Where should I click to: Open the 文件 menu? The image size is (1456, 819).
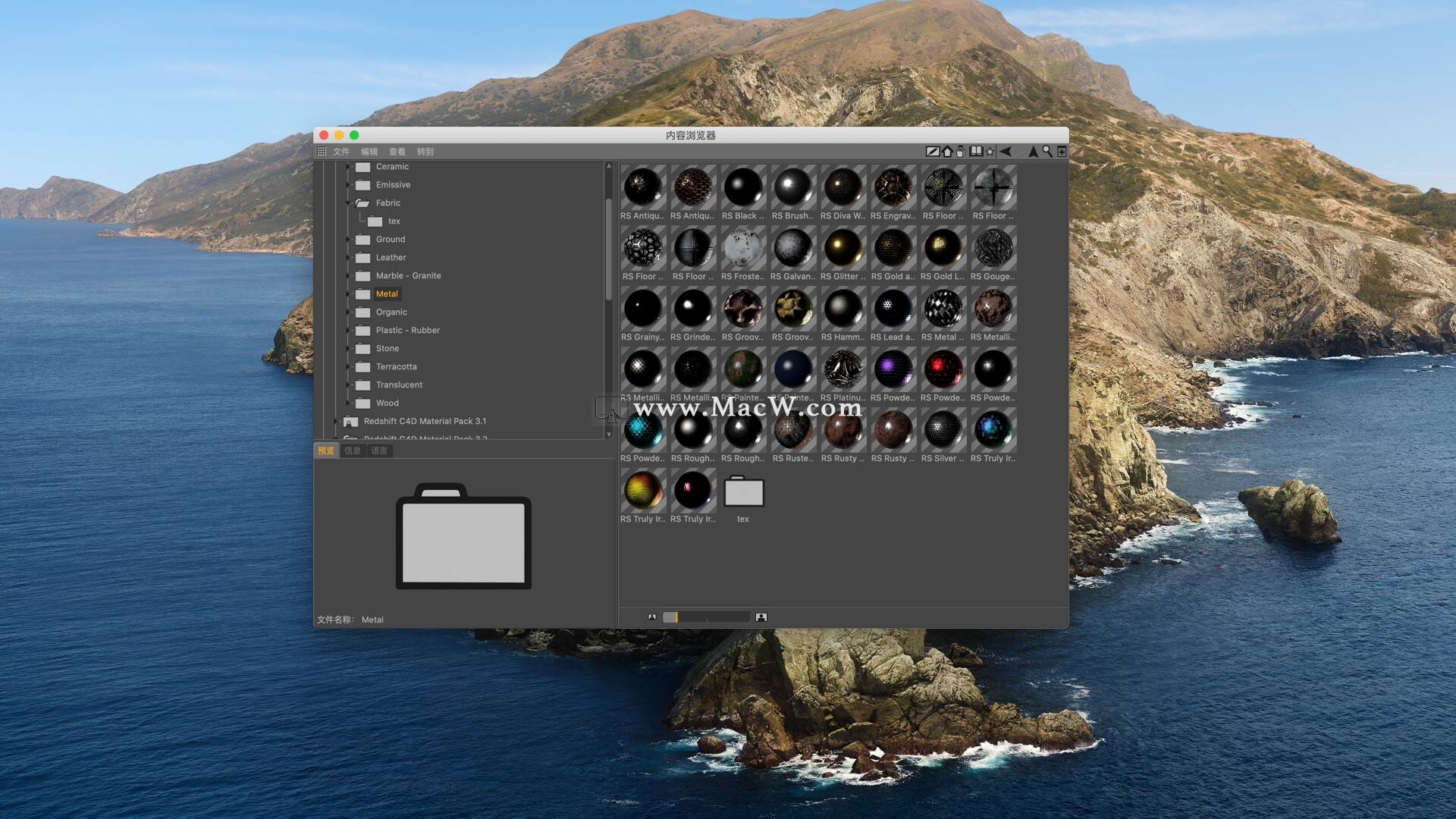341,151
